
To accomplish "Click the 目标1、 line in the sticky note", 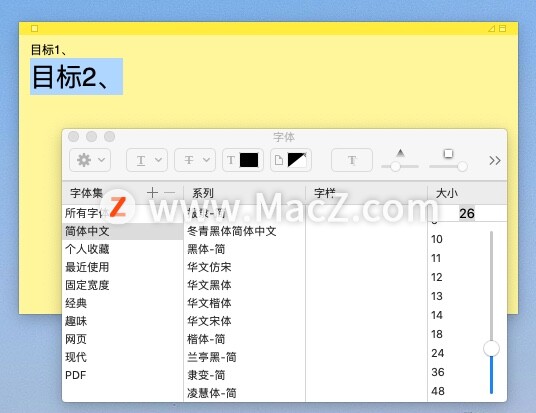I will coord(49,50).
